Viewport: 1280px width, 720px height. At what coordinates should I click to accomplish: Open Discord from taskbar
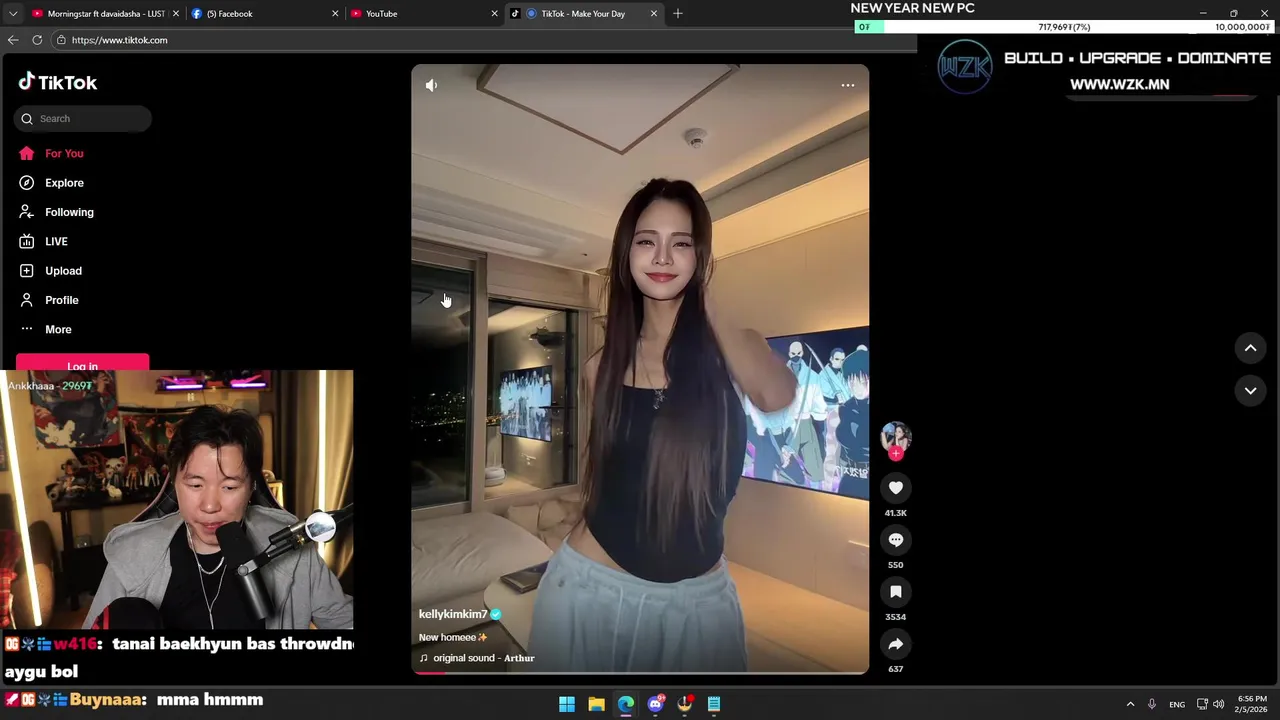(x=655, y=704)
